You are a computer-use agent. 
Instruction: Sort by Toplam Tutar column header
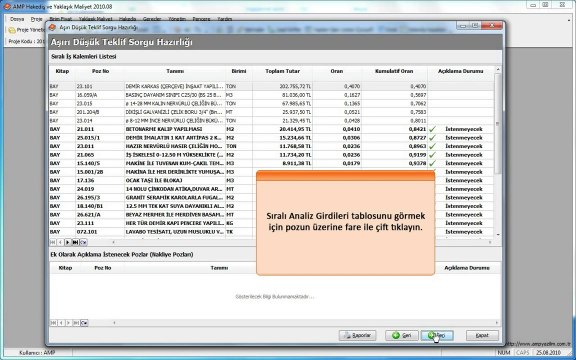[282, 71]
